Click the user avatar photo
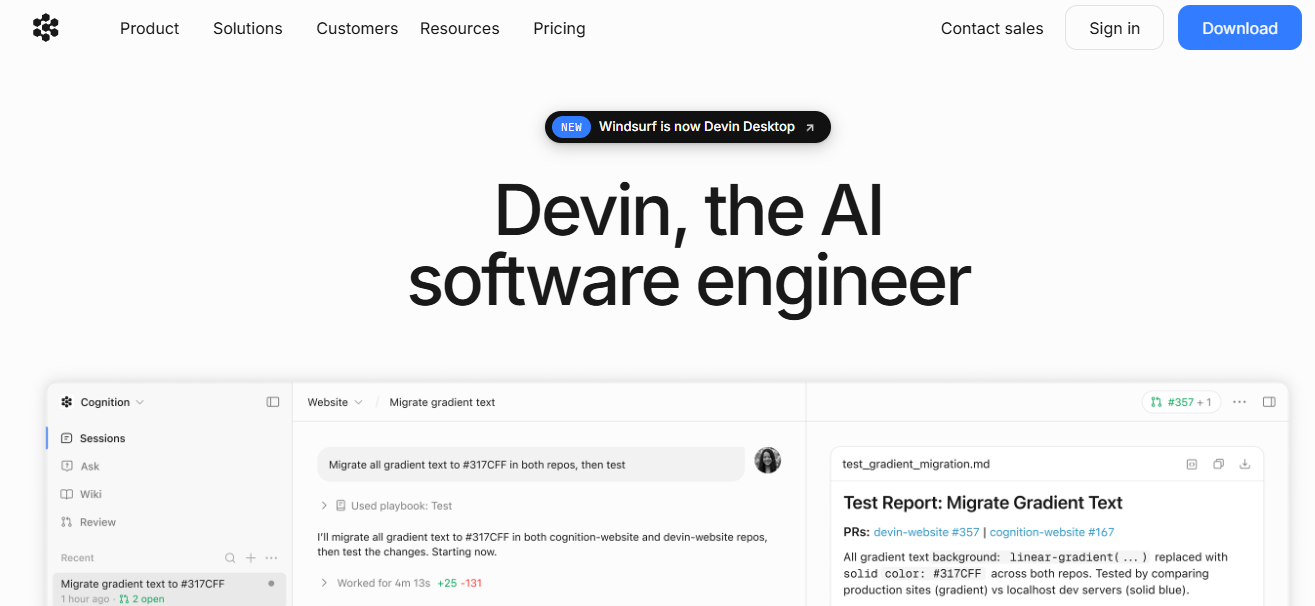The width and height of the screenshot is (1315, 606). [768, 460]
